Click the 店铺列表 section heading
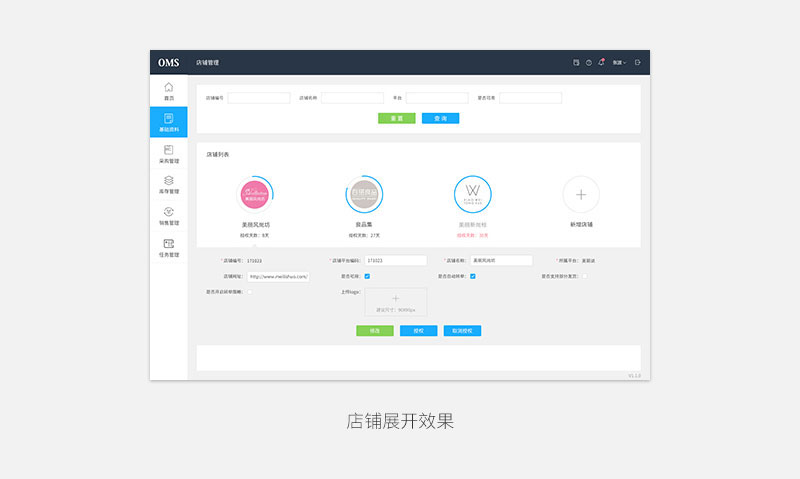Image resolution: width=800 pixels, height=479 pixels. 217,155
